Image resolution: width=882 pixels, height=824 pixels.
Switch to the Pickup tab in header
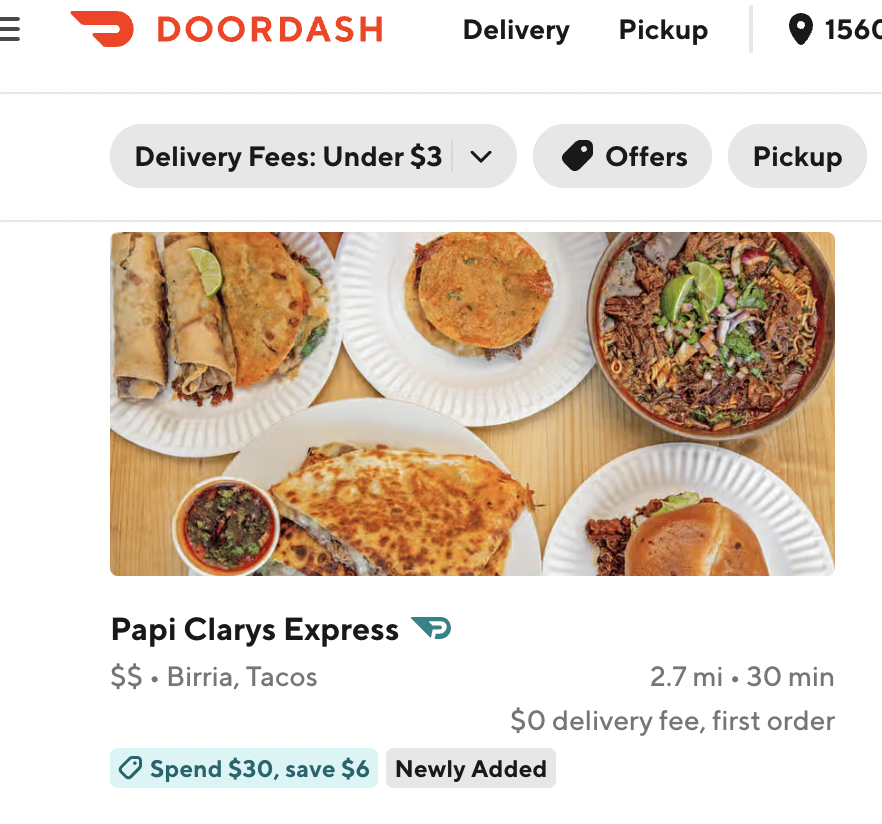pyautogui.click(x=663, y=30)
